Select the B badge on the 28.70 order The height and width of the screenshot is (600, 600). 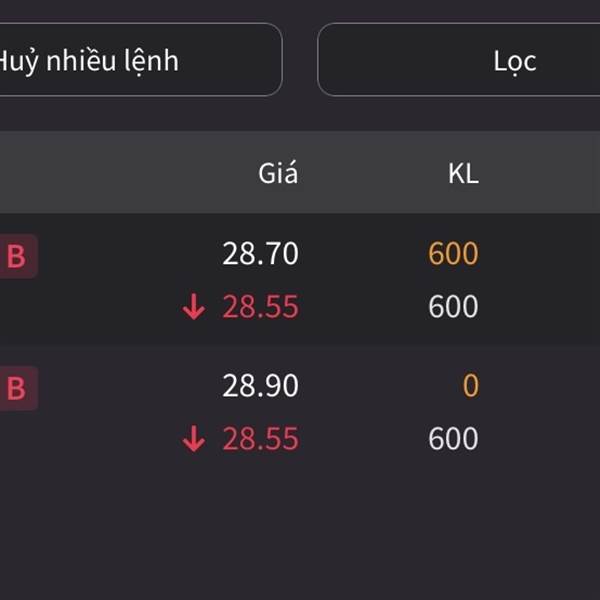coord(17,256)
